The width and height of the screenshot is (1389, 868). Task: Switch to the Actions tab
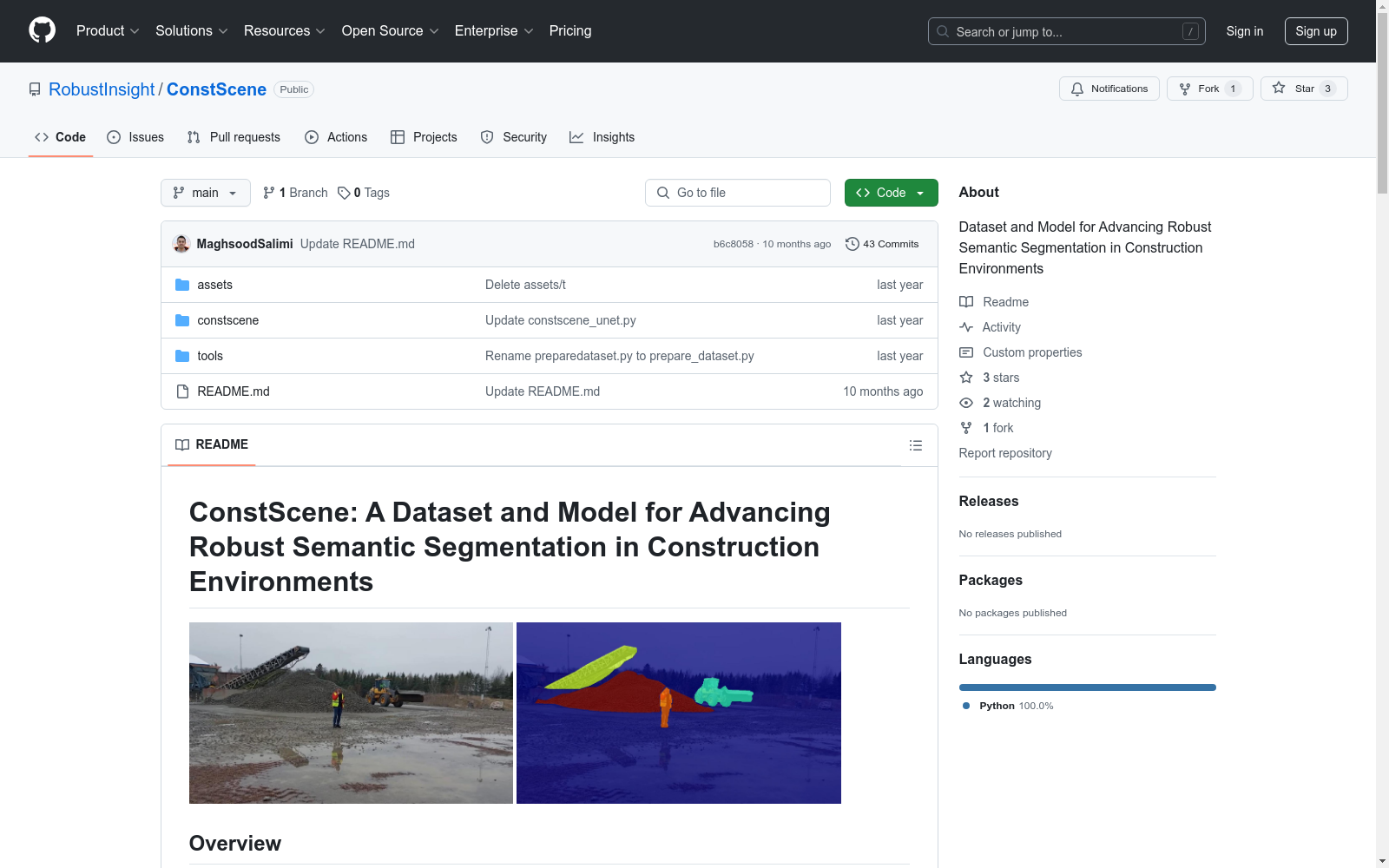[x=336, y=137]
